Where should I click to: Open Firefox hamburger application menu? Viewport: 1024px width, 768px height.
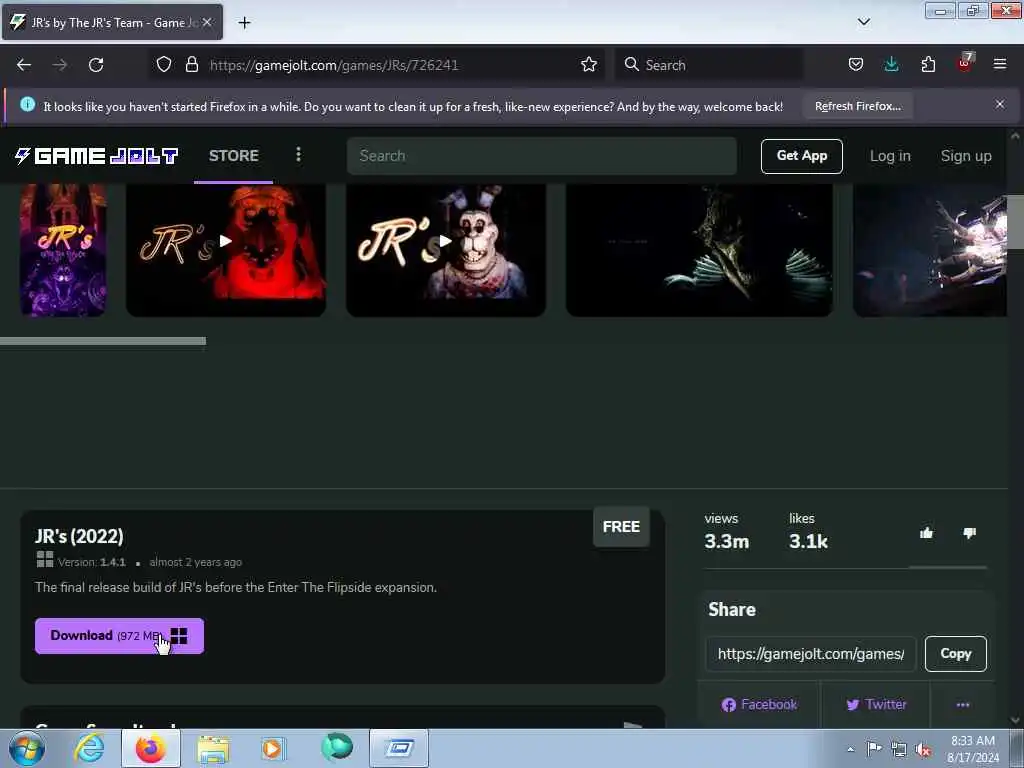coord(1000,64)
